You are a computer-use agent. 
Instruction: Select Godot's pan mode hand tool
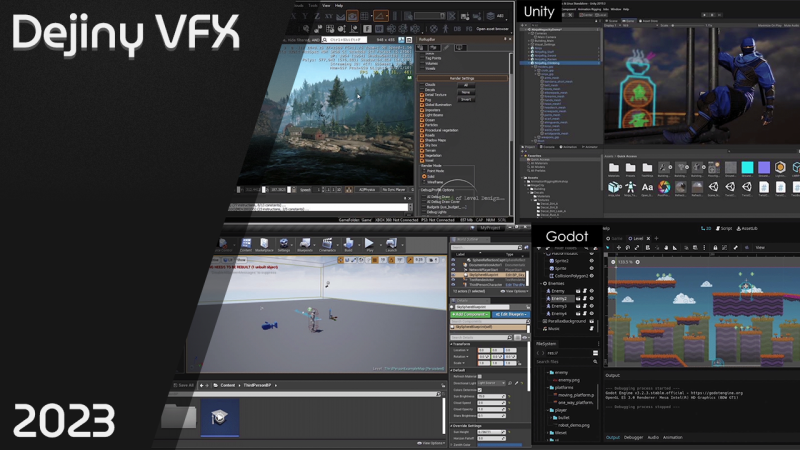[666, 247]
